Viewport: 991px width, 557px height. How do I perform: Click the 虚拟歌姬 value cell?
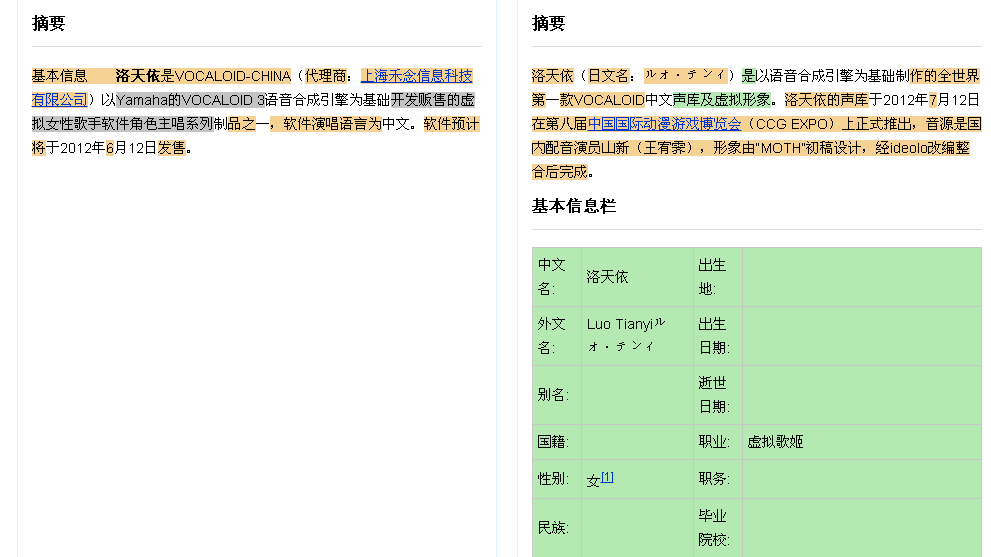point(861,441)
